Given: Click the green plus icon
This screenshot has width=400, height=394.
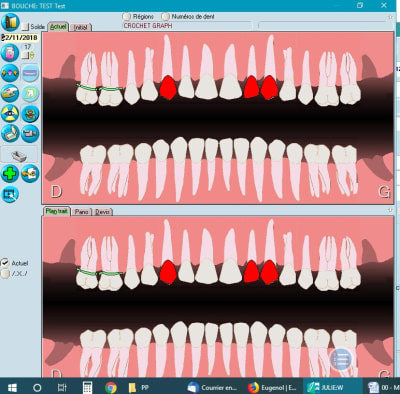Looking at the screenshot, I should [10, 174].
